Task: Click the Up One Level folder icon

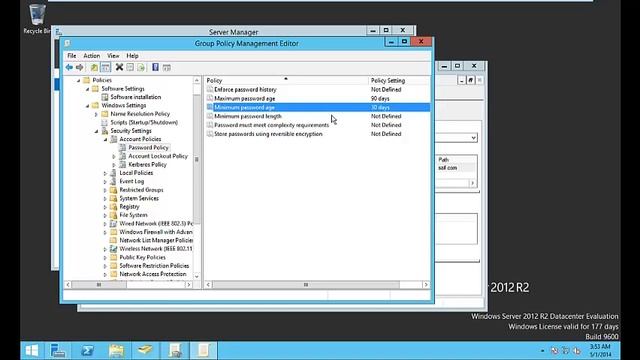Action: (x=94, y=67)
